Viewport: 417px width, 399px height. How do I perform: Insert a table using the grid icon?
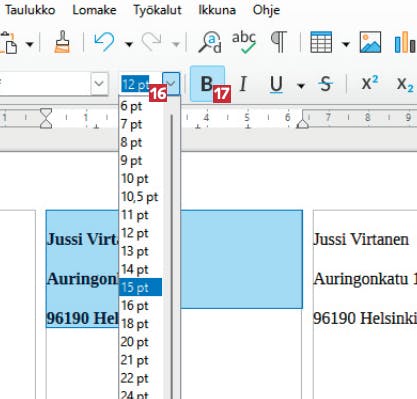tap(321, 42)
